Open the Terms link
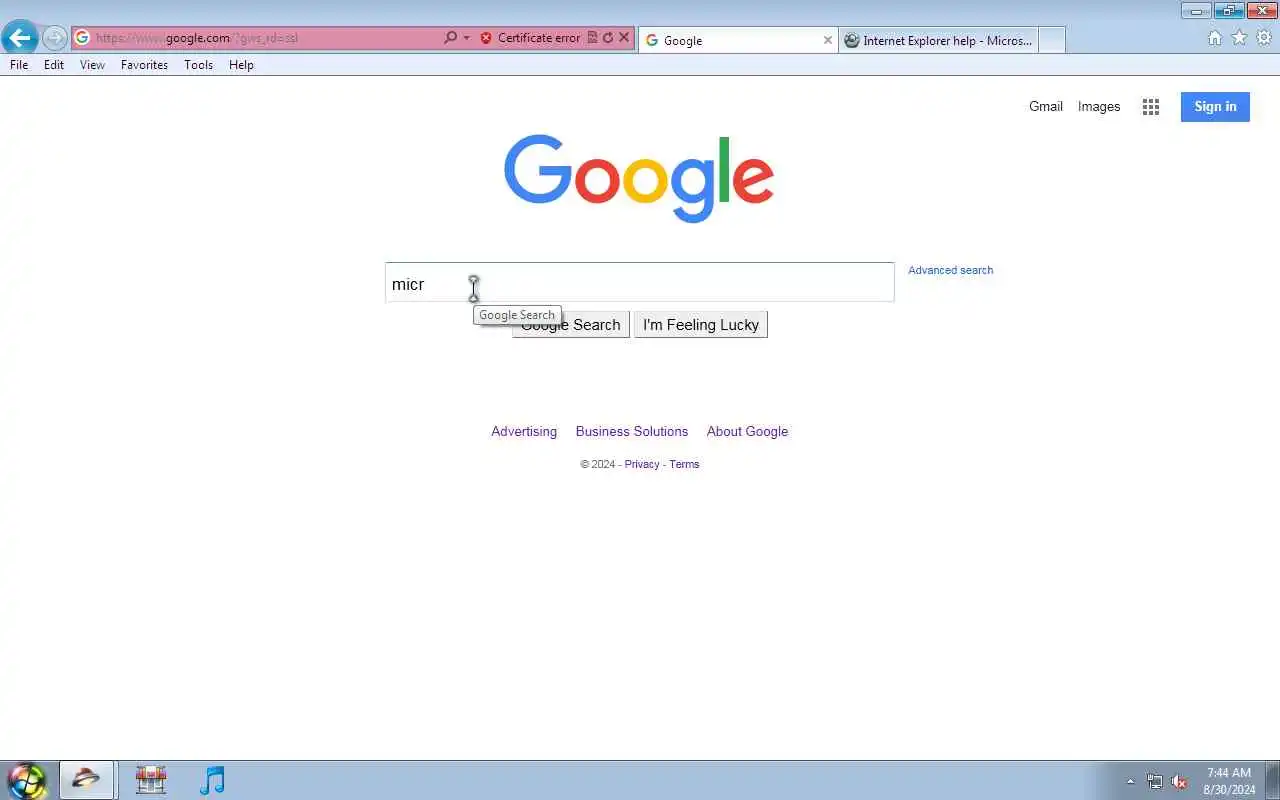This screenshot has height=800, width=1280. pos(684,464)
